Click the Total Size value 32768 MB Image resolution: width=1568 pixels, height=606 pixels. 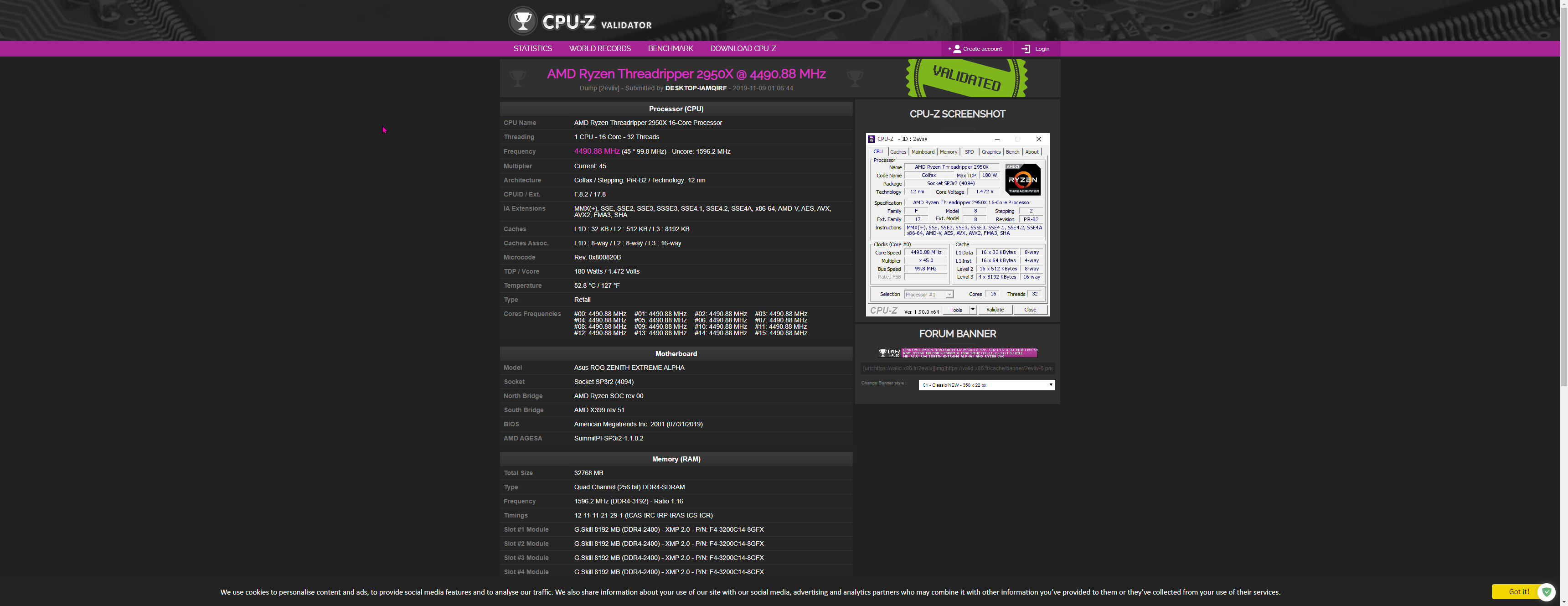tap(588, 473)
